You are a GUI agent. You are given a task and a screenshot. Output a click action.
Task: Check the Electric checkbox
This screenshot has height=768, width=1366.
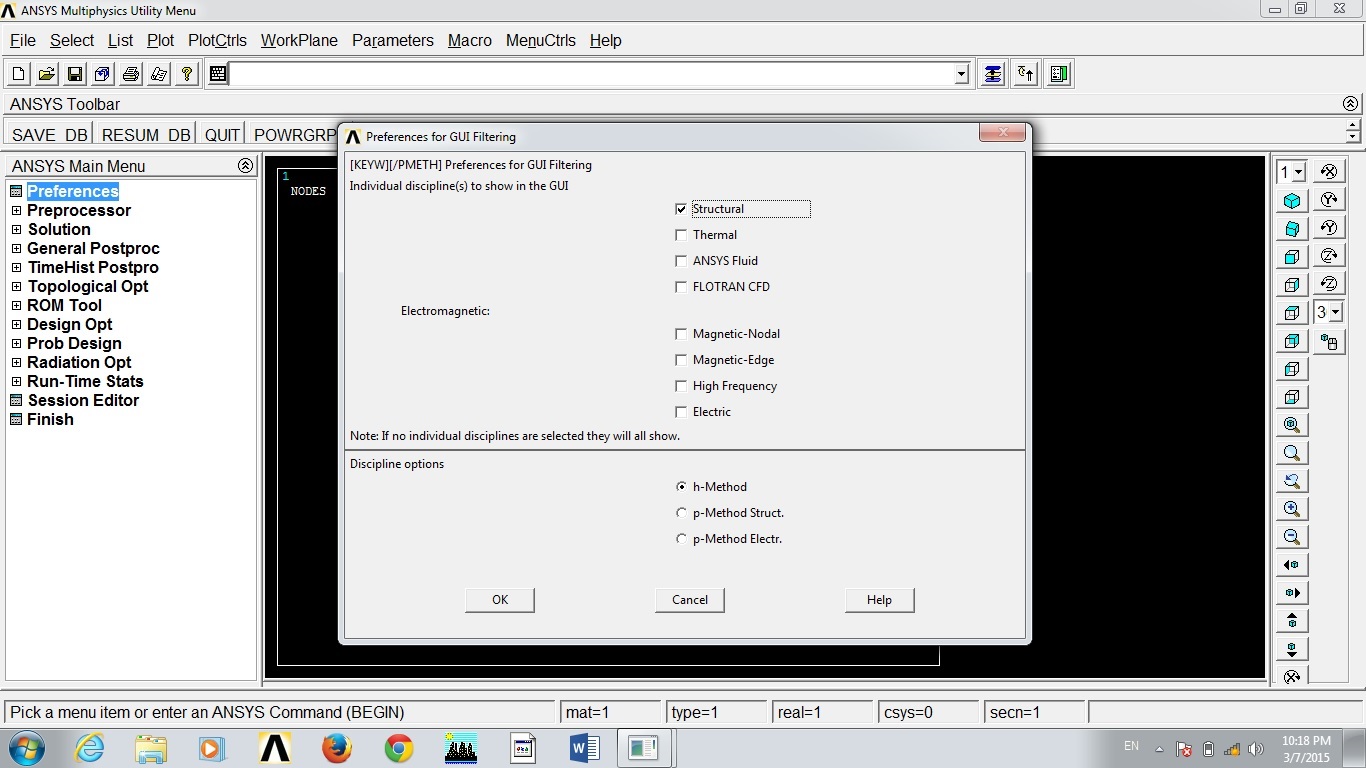click(x=681, y=412)
